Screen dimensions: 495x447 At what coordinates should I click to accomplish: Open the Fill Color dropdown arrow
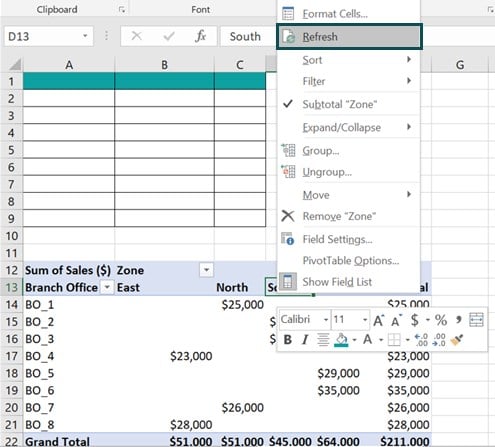tap(354, 340)
